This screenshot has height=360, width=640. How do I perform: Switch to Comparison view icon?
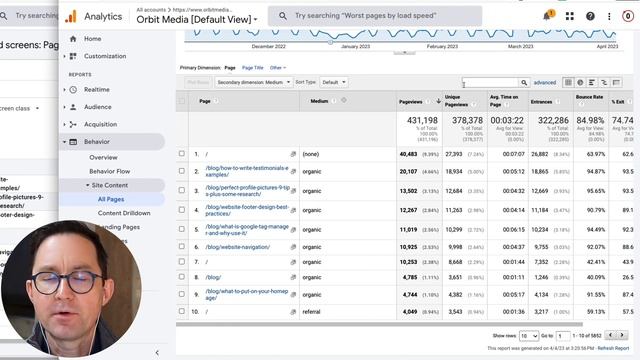point(604,82)
